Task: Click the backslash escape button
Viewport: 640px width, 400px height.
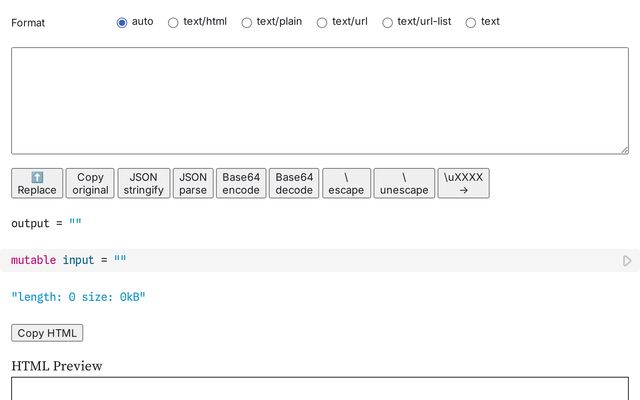Action: 346,183
